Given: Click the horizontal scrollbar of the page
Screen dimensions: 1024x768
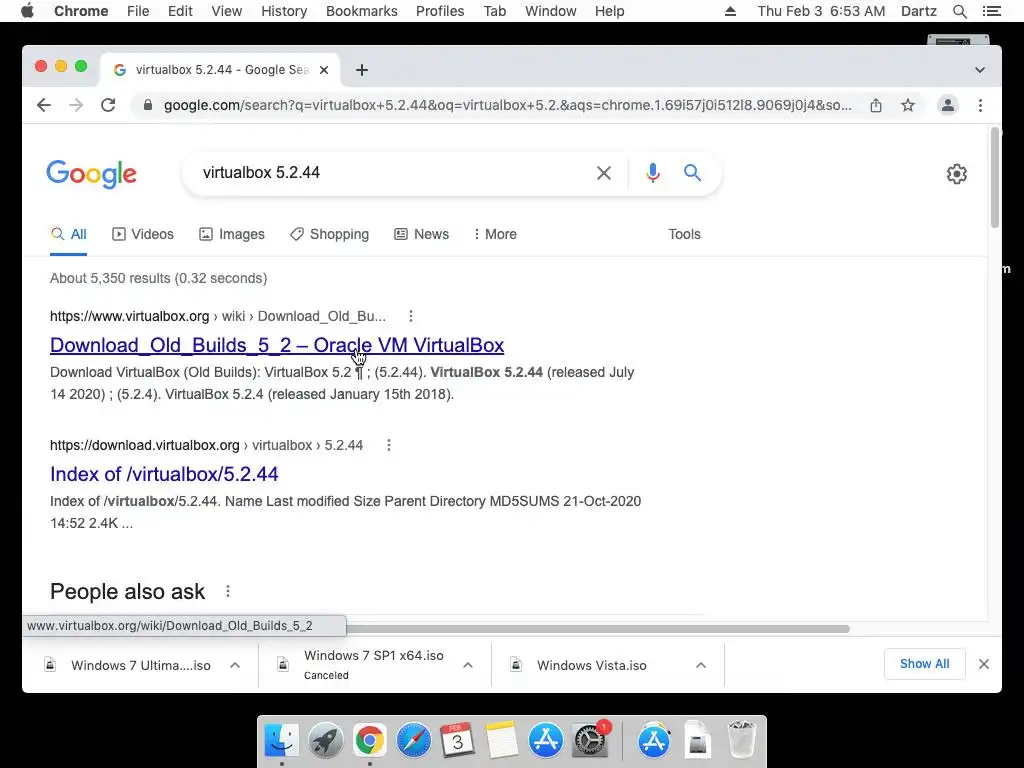Looking at the screenshot, I should click(598, 629).
